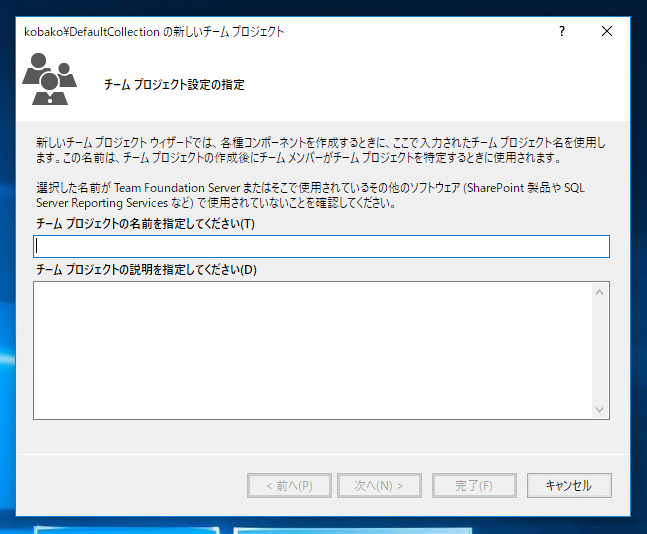The image size is (647, 534).
Task: Close the new team project dialog
Action: coord(607,31)
